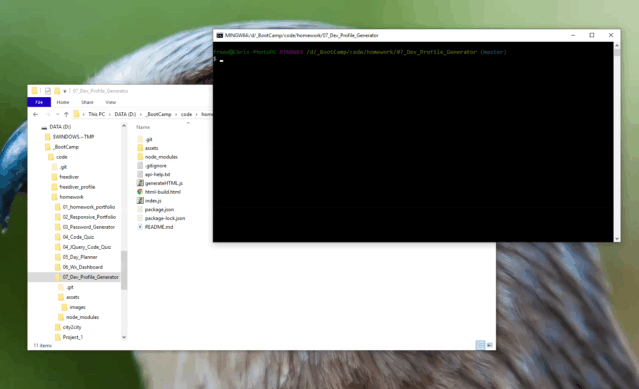Click nav pane scrollbar down arrow

tap(124, 337)
